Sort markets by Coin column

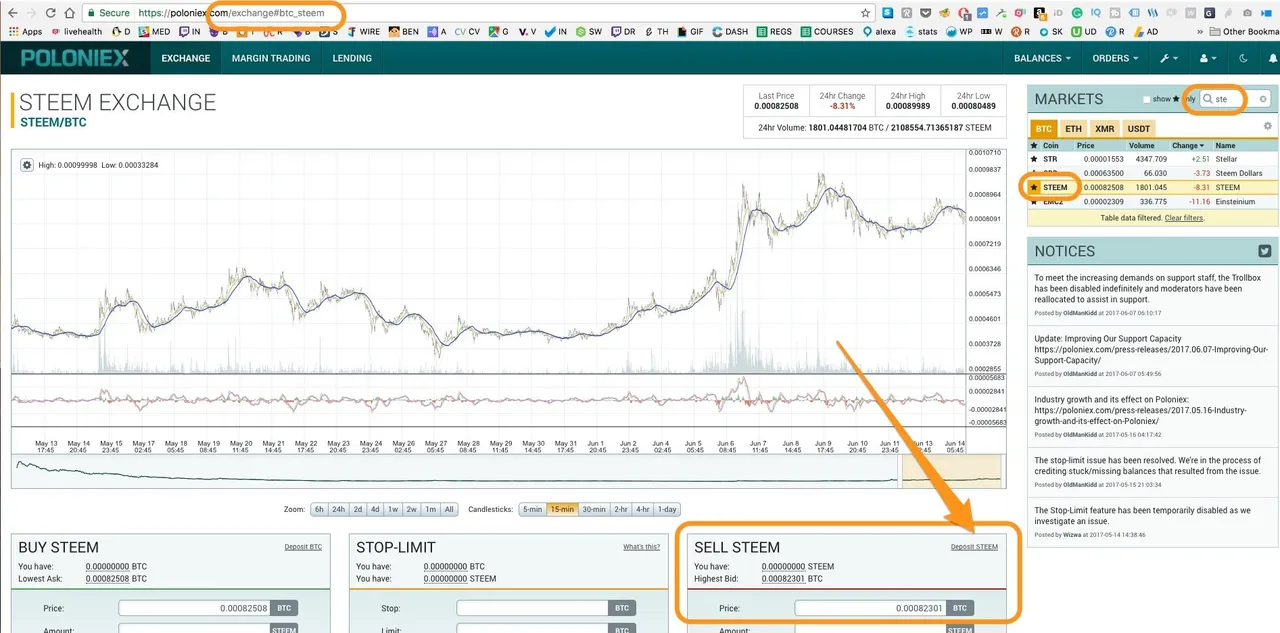[1051, 145]
